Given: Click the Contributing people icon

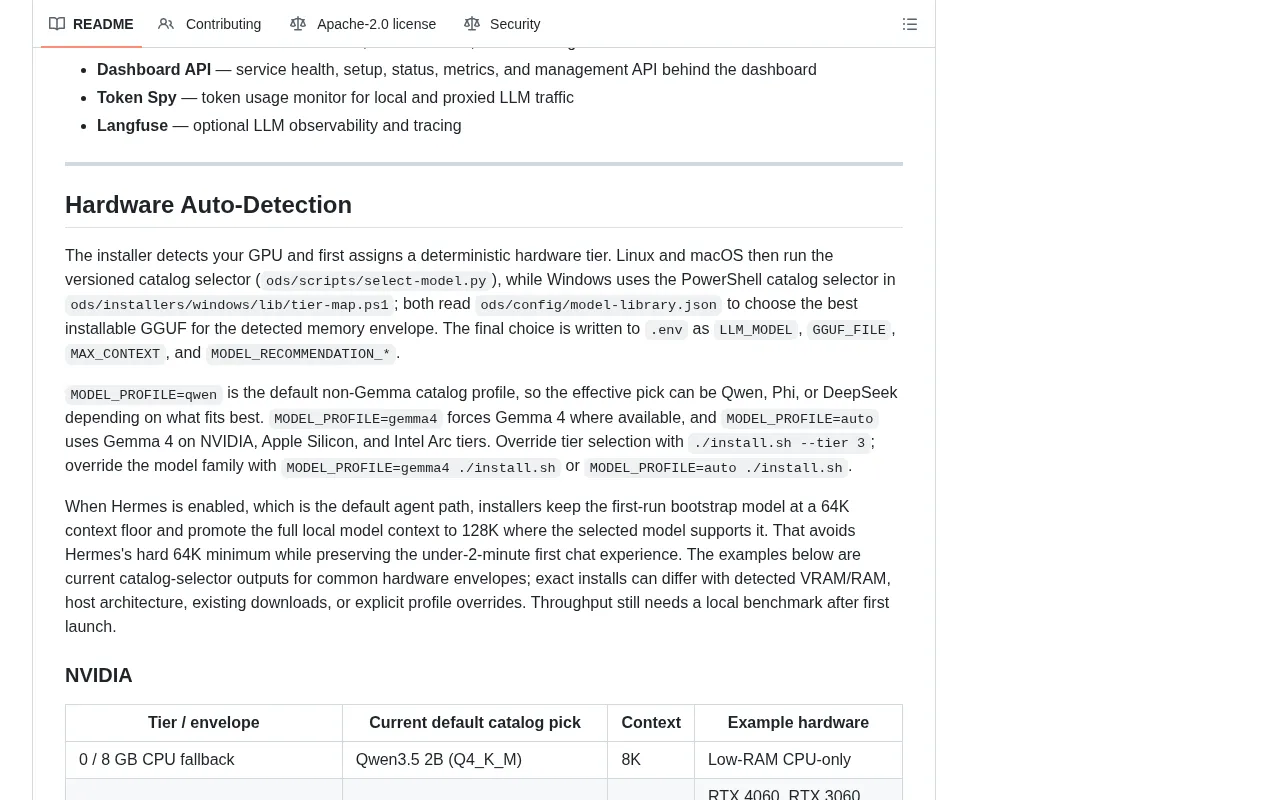Looking at the screenshot, I should click(x=166, y=24).
